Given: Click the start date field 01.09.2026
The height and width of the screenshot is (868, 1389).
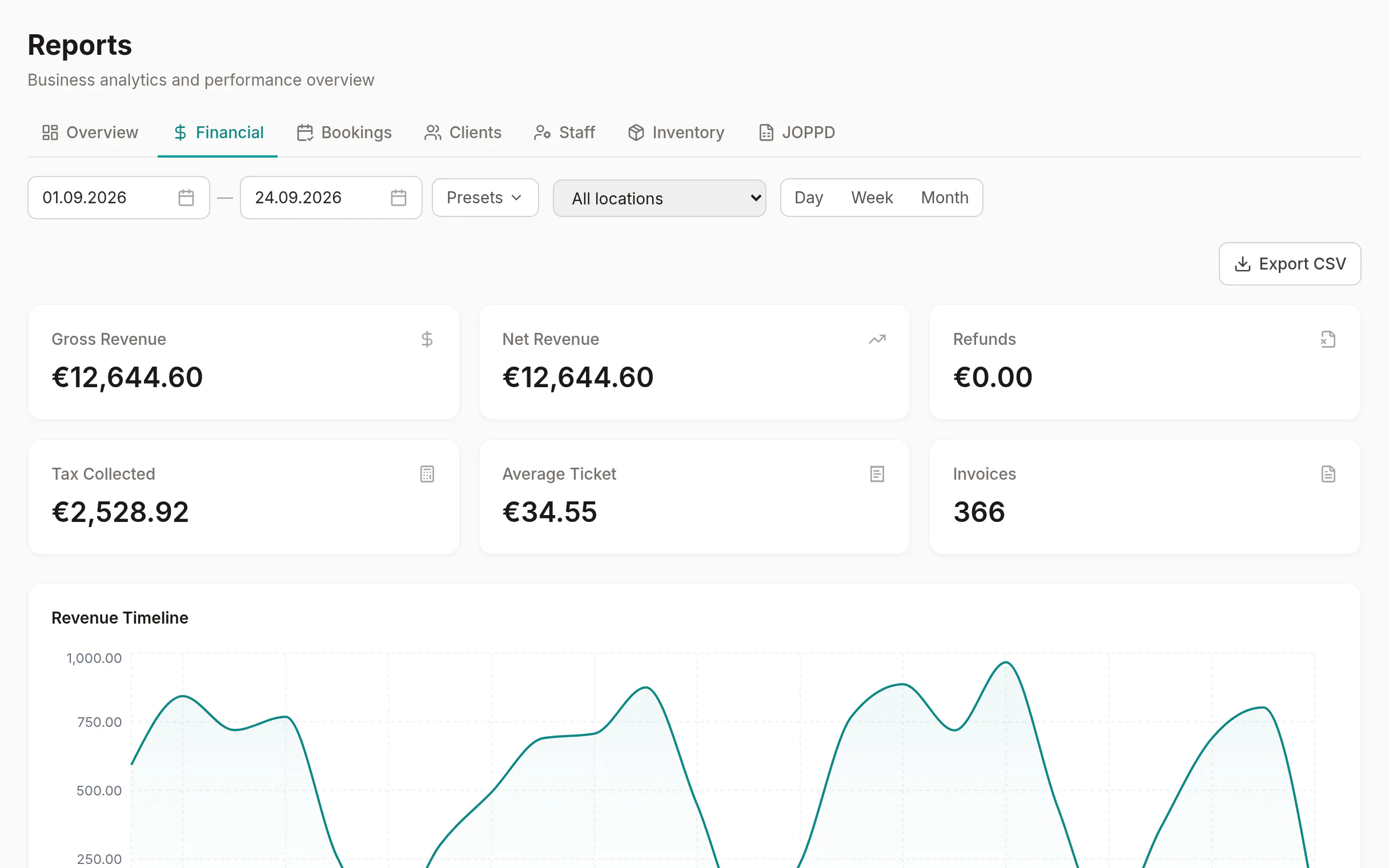Looking at the screenshot, I should 119,198.
